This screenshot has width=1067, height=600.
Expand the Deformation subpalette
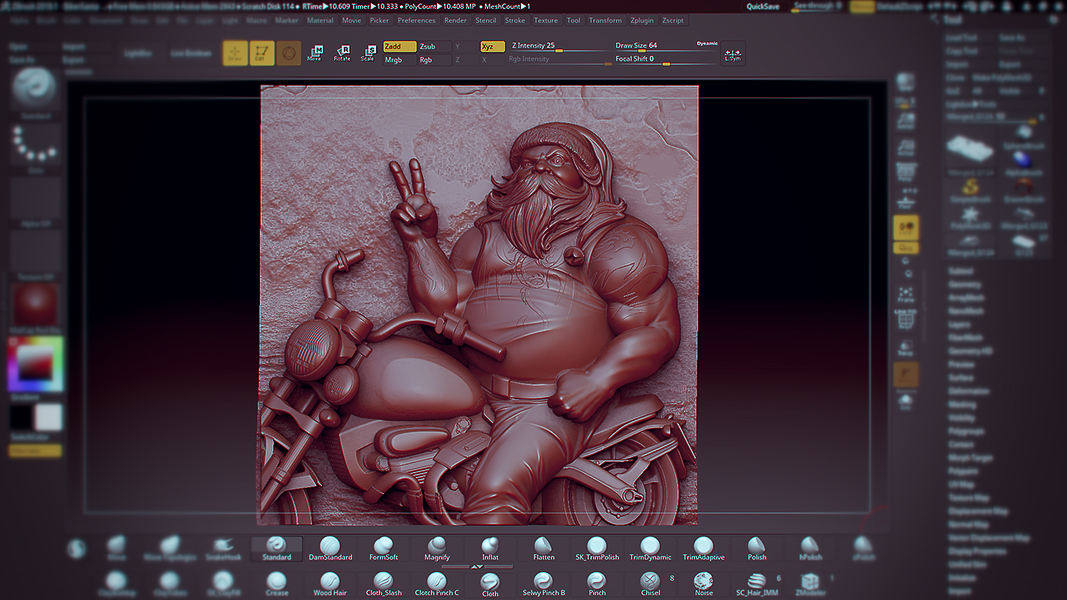(967, 391)
